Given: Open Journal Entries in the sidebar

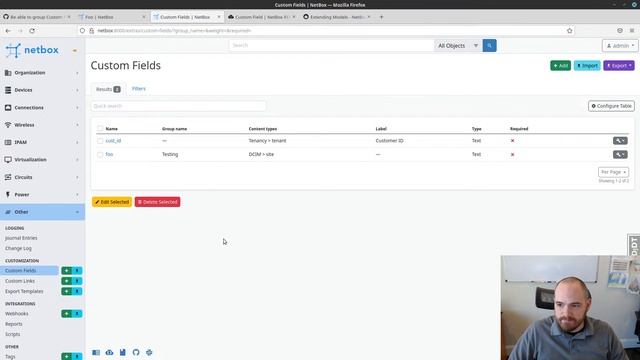Looking at the screenshot, I should [21, 238].
